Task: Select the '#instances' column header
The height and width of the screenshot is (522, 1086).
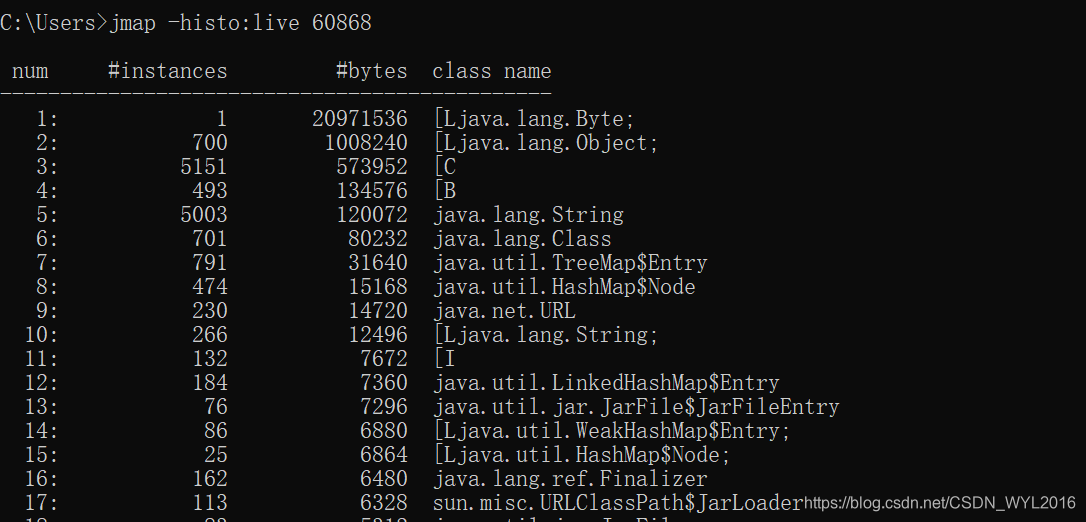Action: [x=168, y=71]
